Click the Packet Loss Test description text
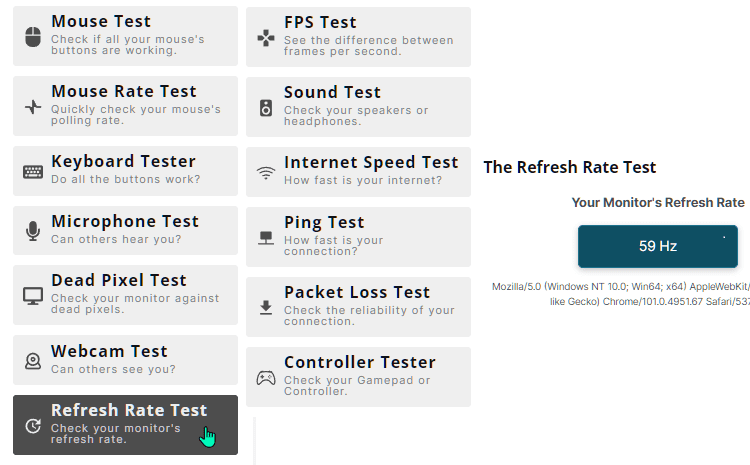750x465 pixels. point(369,316)
